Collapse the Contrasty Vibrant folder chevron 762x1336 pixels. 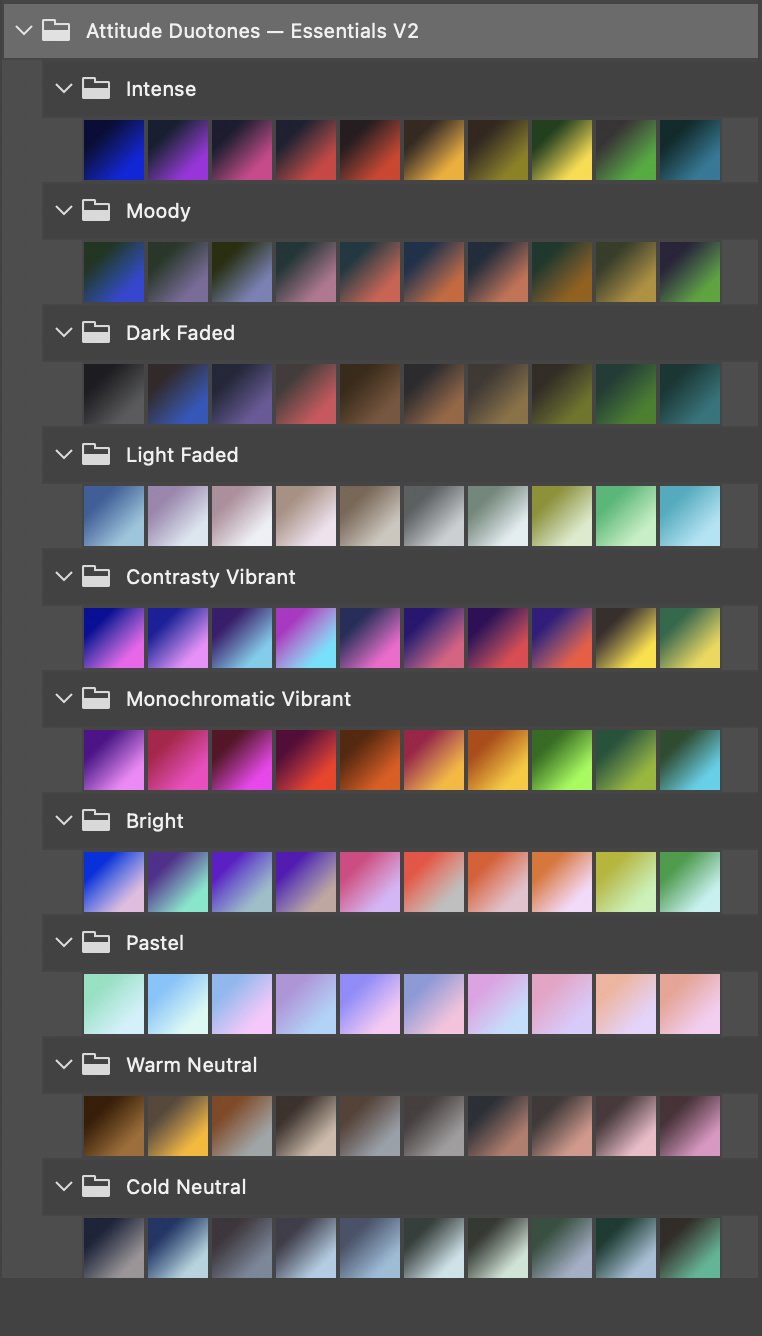64,576
